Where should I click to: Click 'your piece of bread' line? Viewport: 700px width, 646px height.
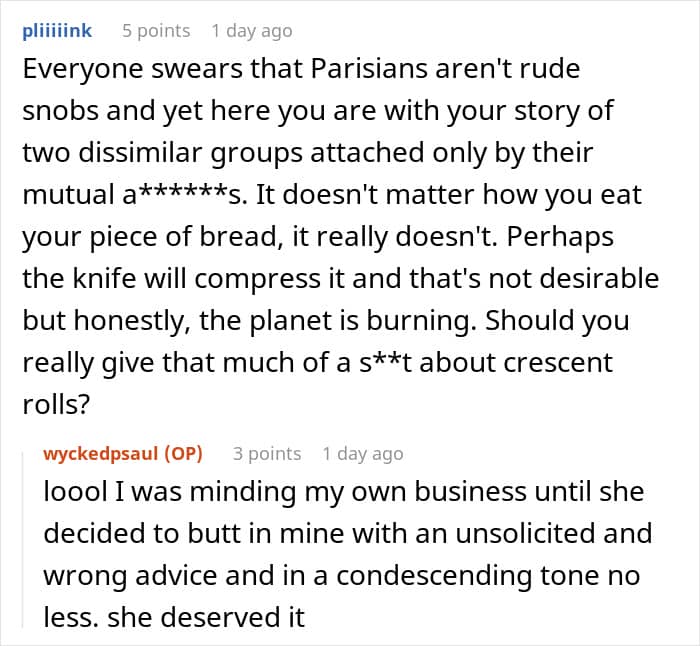(150, 237)
